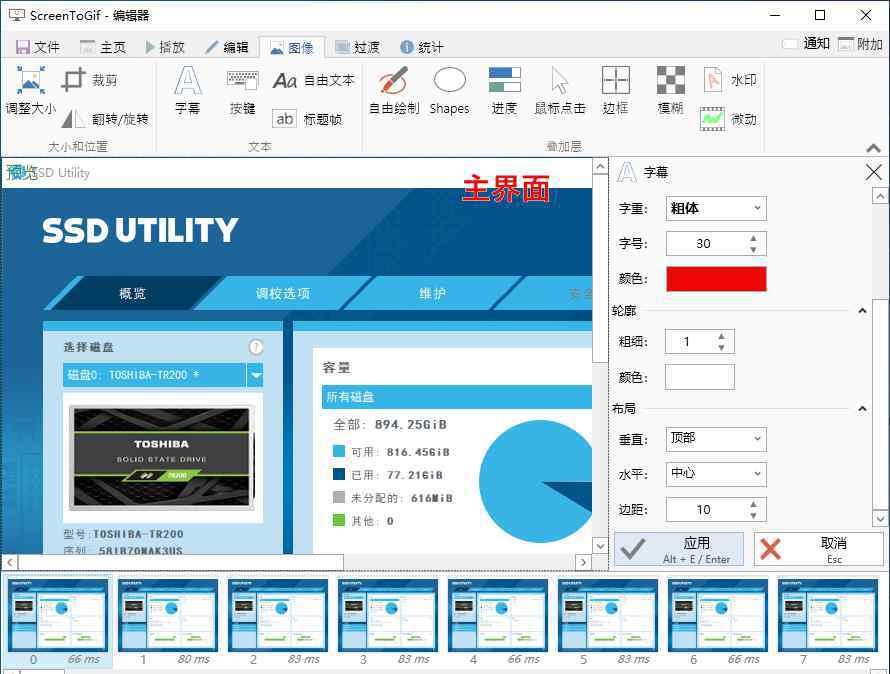The width and height of the screenshot is (890, 674).
Task: Open the 文件 tab
Action: [38, 47]
